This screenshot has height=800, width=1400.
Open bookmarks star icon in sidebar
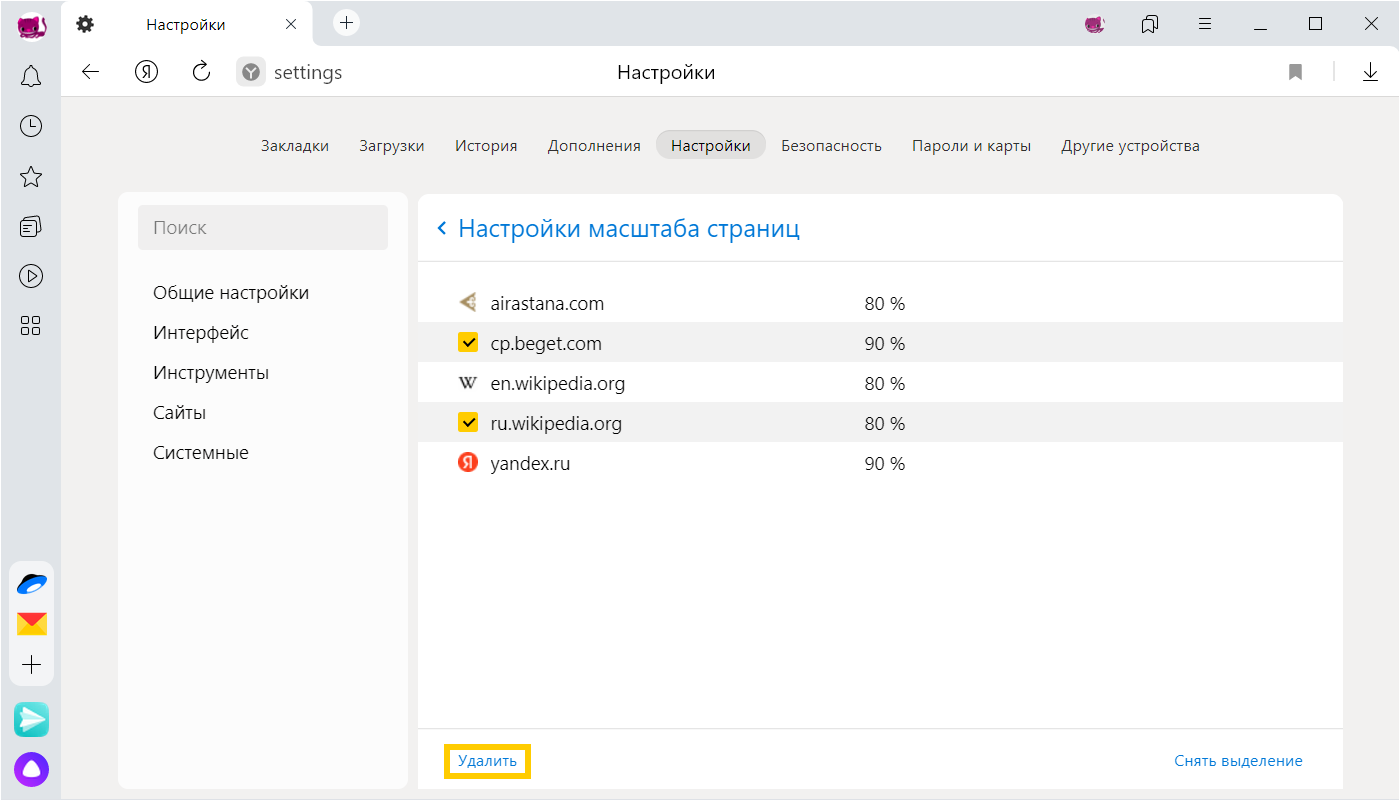[x=31, y=177]
